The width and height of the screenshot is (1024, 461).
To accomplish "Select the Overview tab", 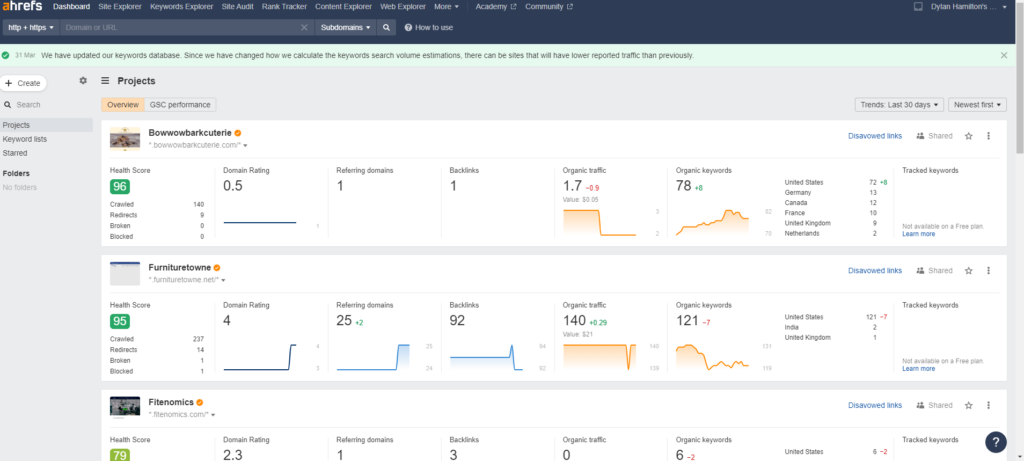I will (123, 104).
